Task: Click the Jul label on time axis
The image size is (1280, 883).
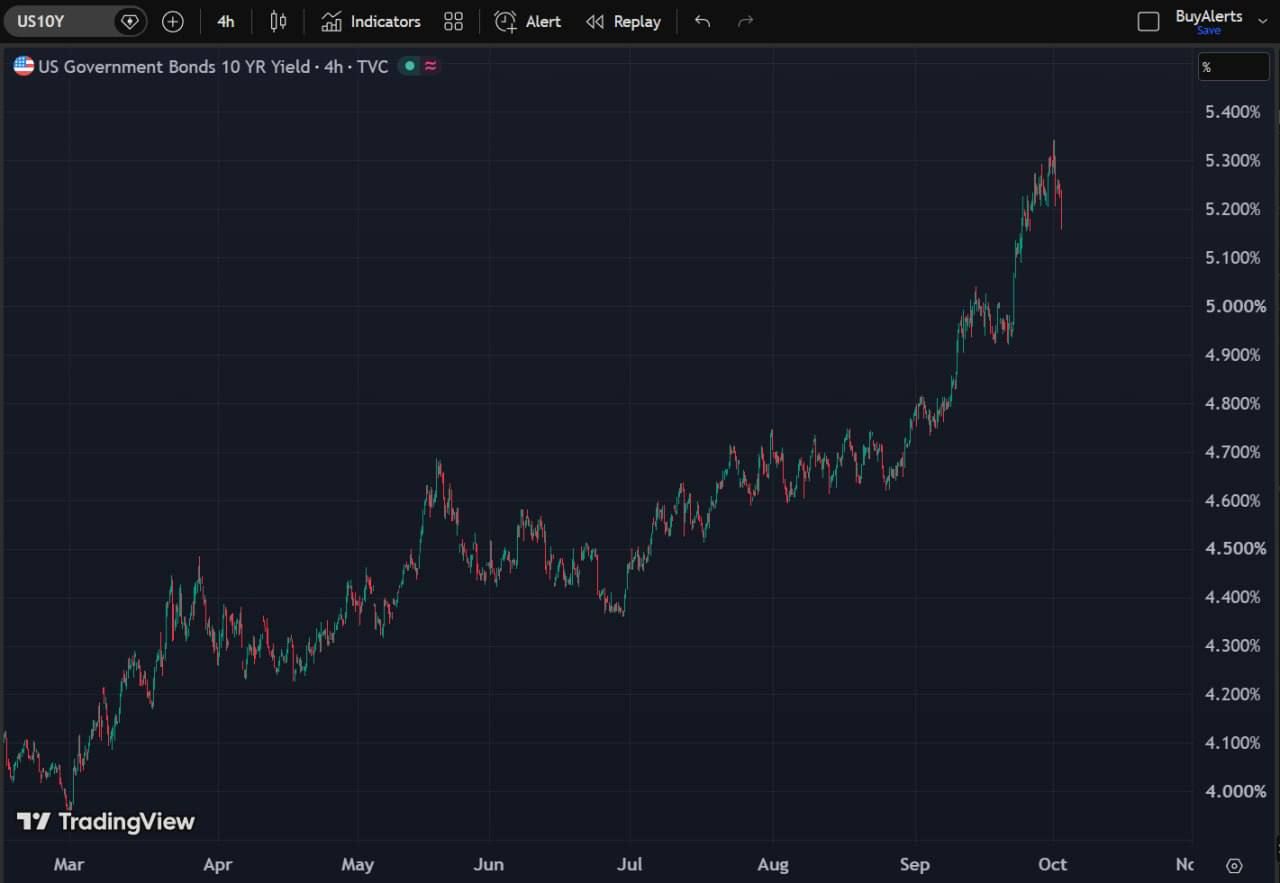Action: click(630, 865)
